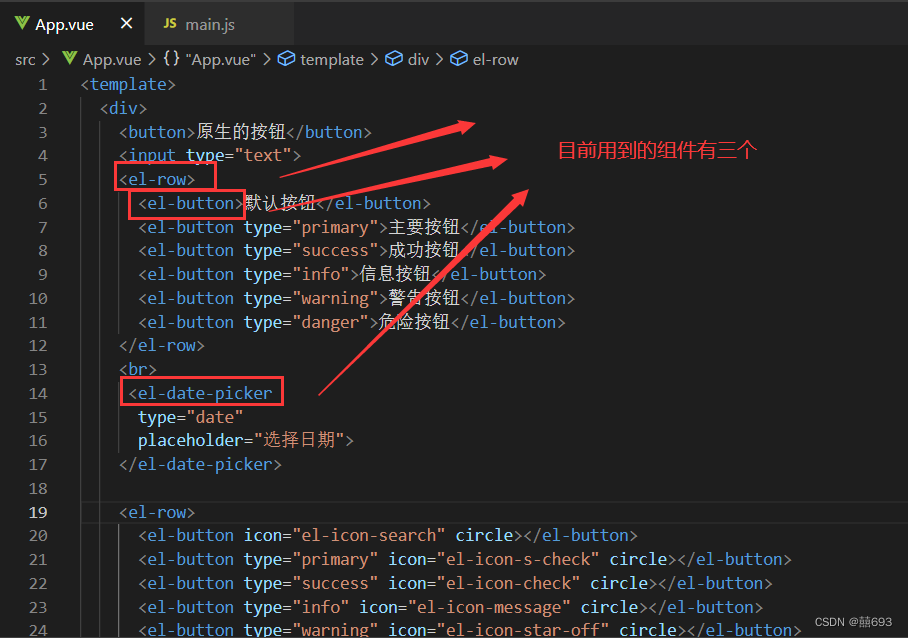The height and width of the screenshot is (638, 908).
Task: Open the template breadcrumb dropdown
Action: point(331,59)
